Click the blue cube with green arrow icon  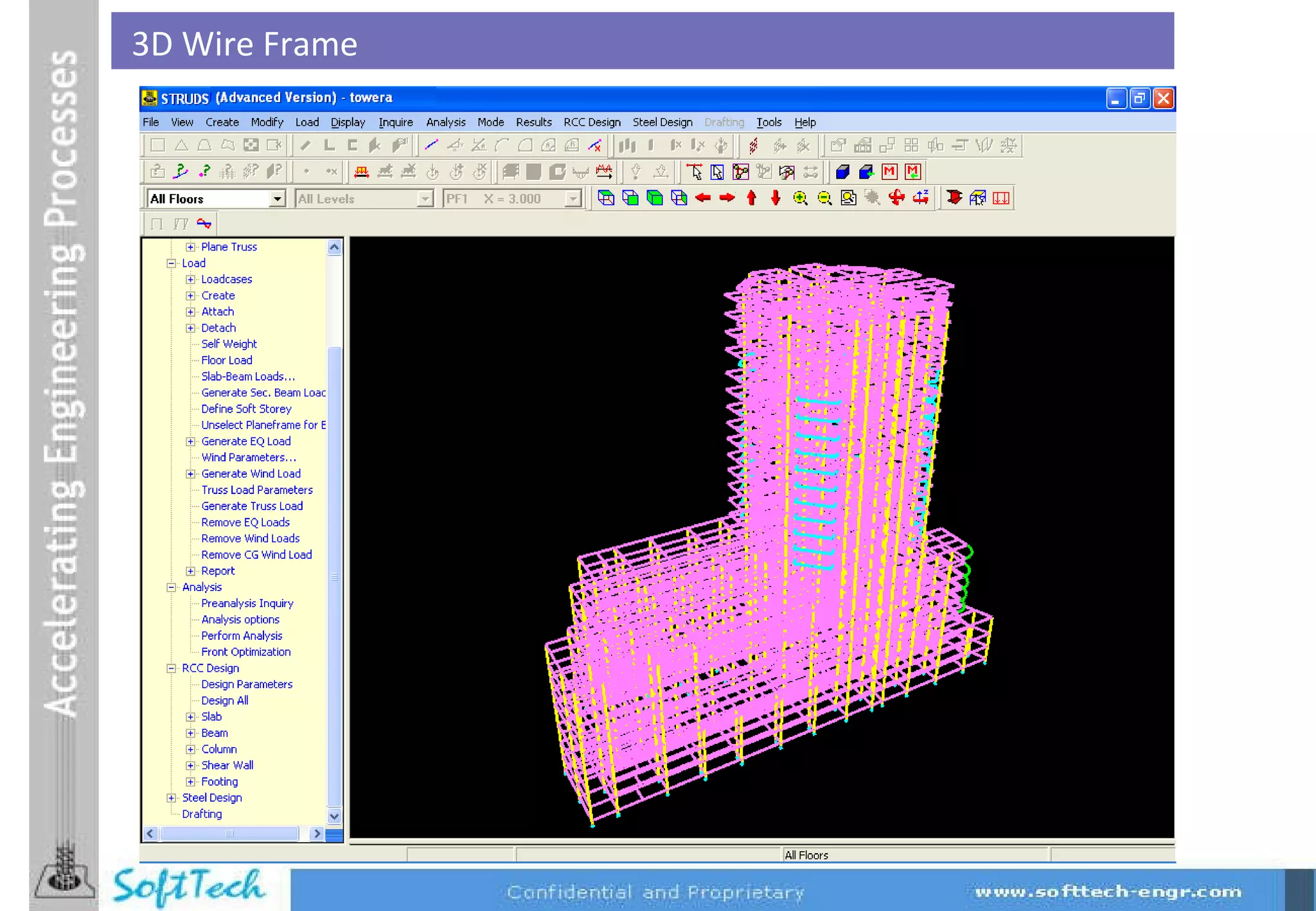pyautogui.click(x=866, y=172)
